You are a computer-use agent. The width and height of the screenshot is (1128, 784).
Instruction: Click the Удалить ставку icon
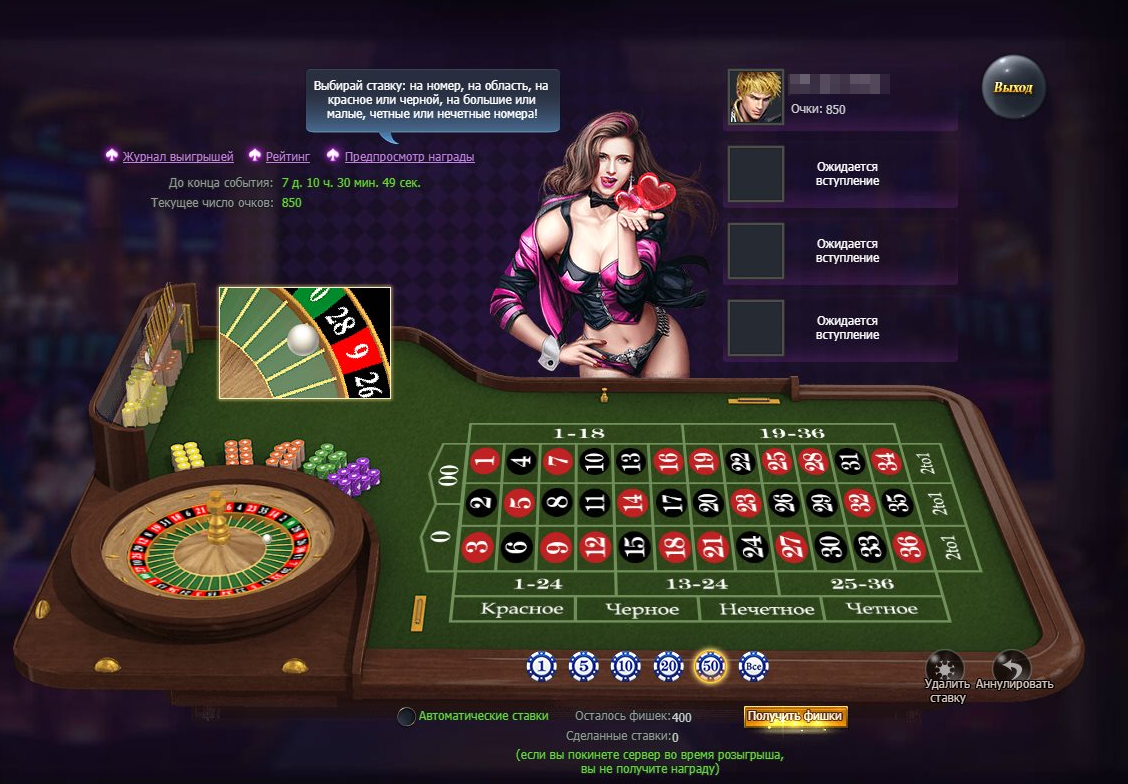[x=944, y=665]
